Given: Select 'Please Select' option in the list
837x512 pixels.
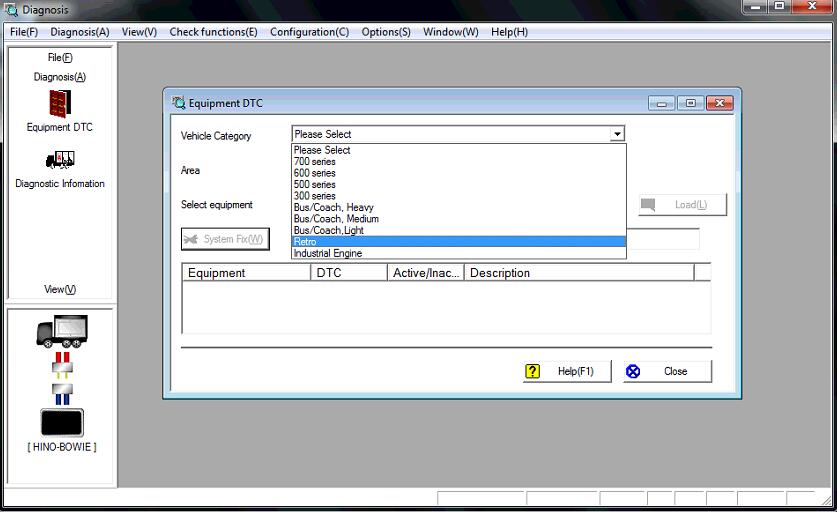Looking at the screenshot, I should [x=459, y=150].
